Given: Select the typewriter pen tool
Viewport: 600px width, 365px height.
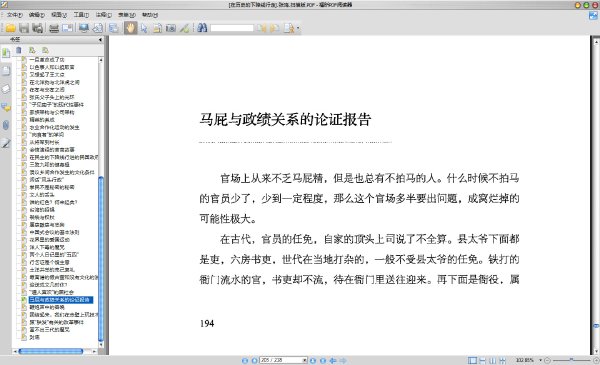Looking at the screenshot, I should [184, 28].
